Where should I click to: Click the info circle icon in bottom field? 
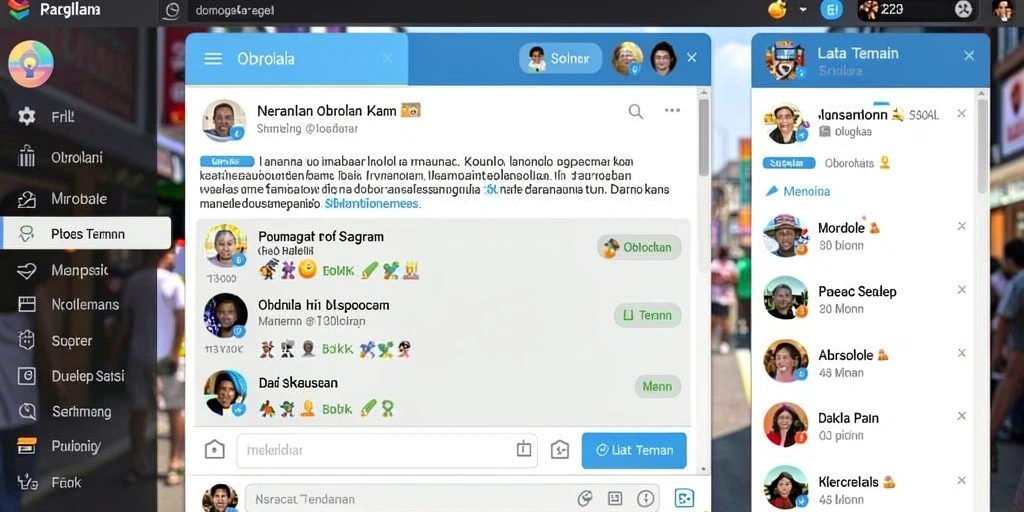pyautogui.click(x=645, y=499)
